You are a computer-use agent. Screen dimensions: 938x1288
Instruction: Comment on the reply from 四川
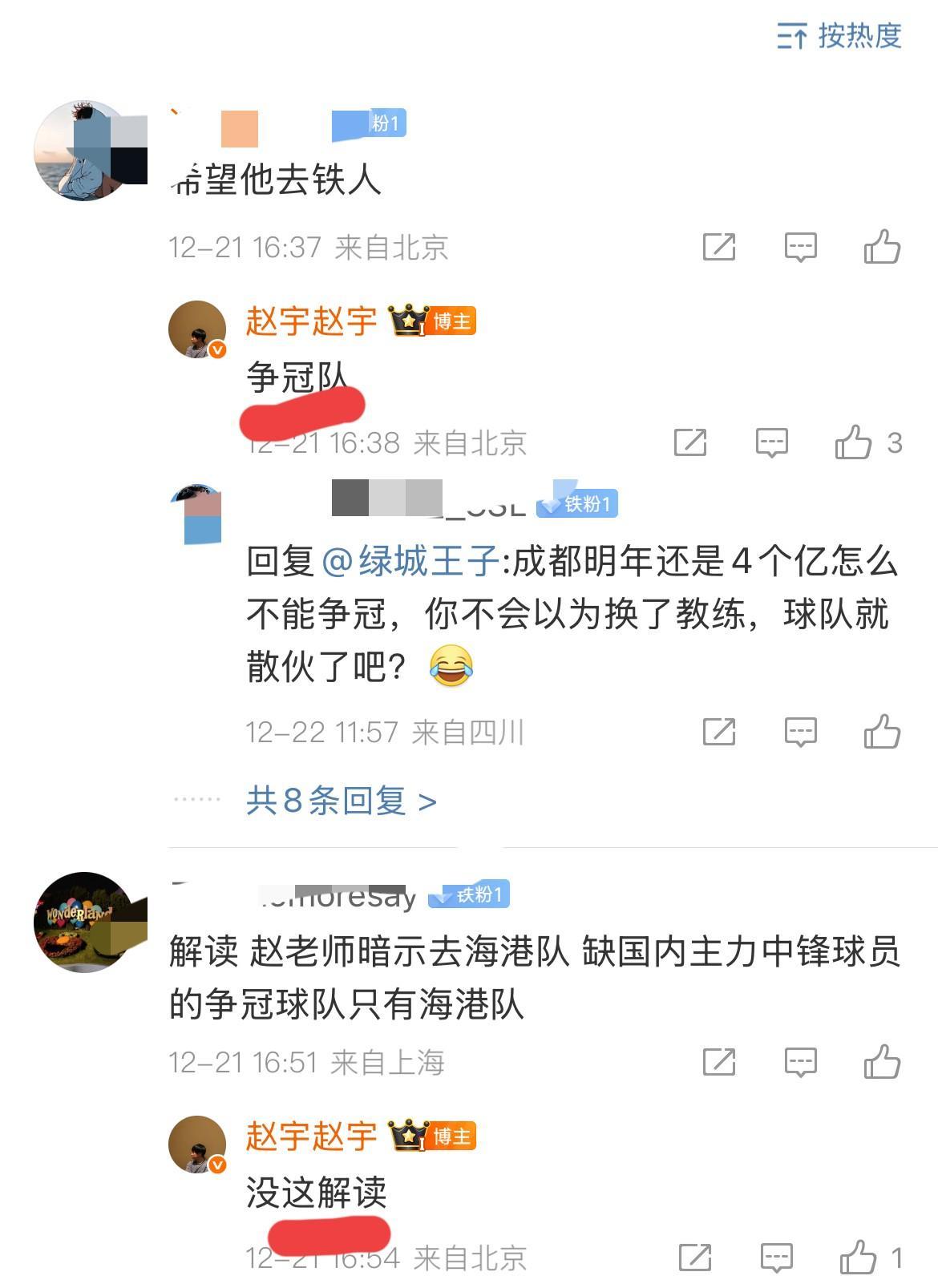pyautogui.click(x=800, y=732)
